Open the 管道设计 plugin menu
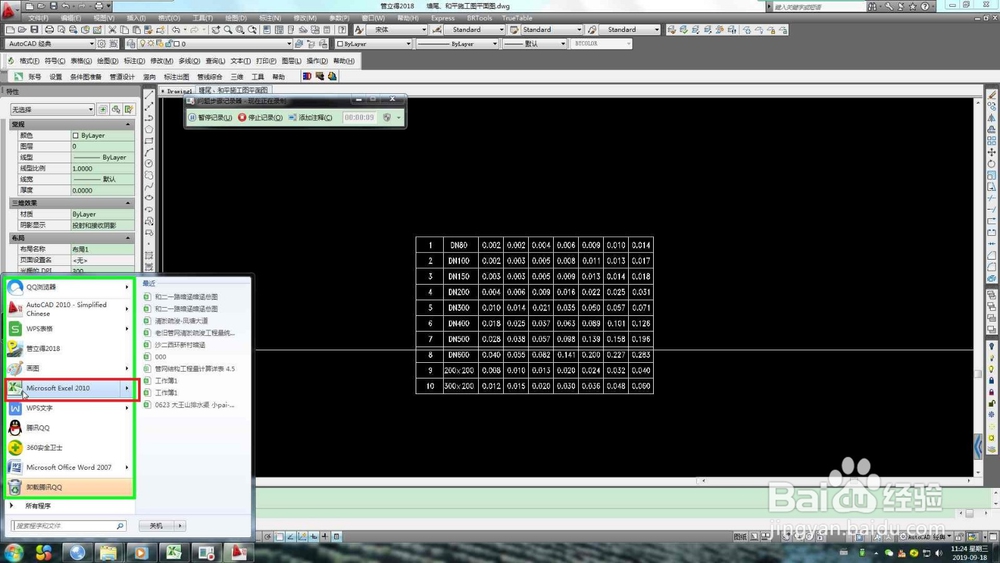Viewport: 1000px width, 563px height. [122, 77]
